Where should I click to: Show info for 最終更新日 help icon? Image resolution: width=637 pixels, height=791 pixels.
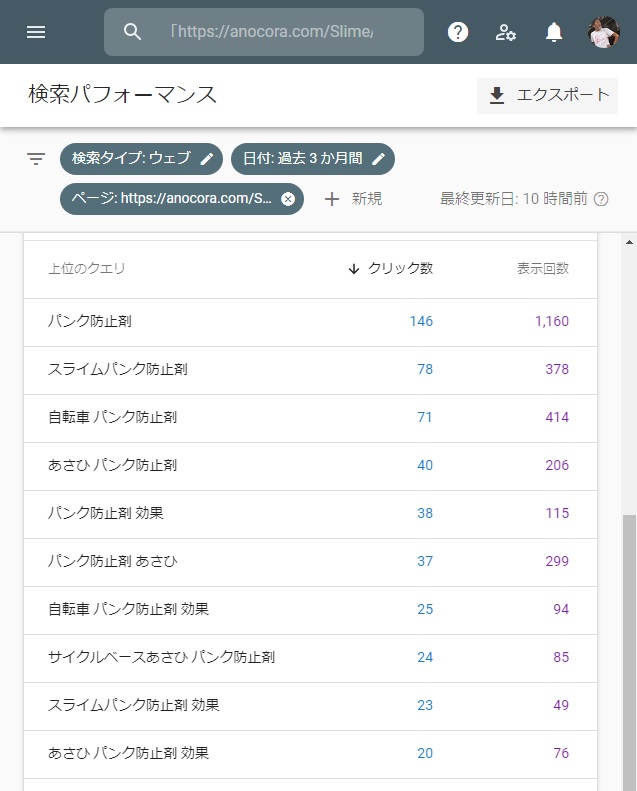601,199
